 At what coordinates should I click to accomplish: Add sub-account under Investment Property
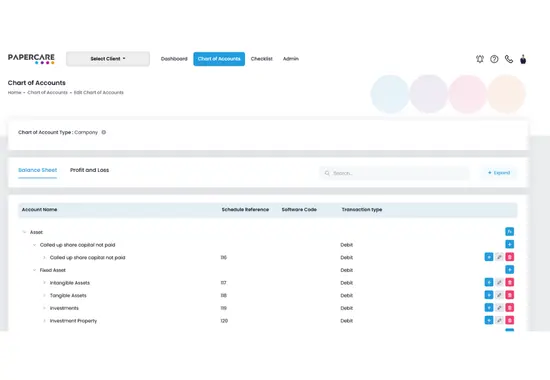pos(489,320)
